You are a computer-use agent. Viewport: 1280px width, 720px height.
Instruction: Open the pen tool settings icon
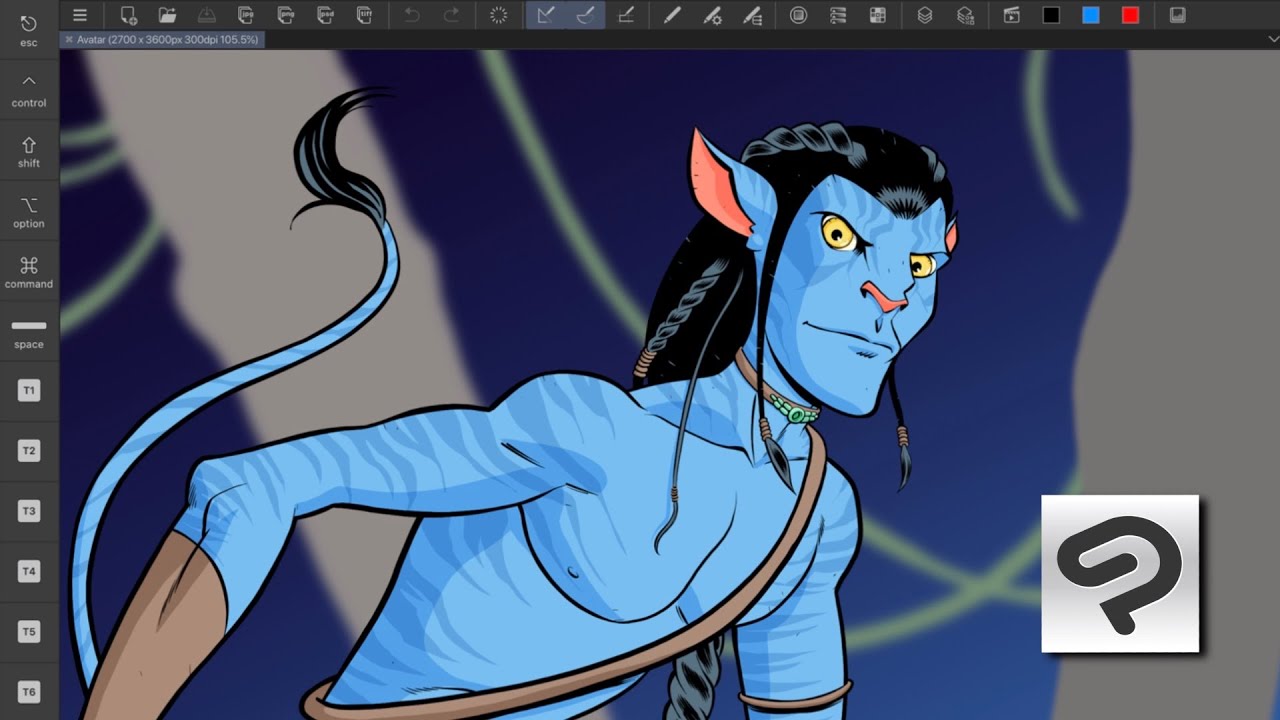pos(713,15)
